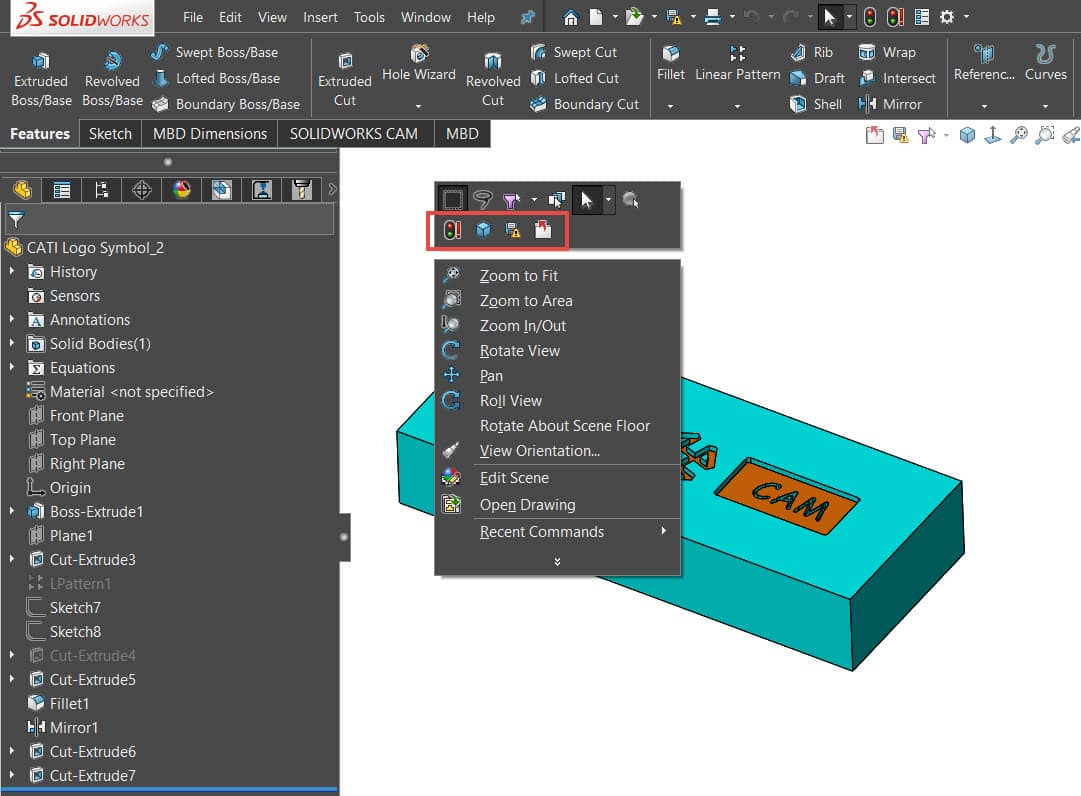Open the DimXpertManager tab icon

[142, 190]
